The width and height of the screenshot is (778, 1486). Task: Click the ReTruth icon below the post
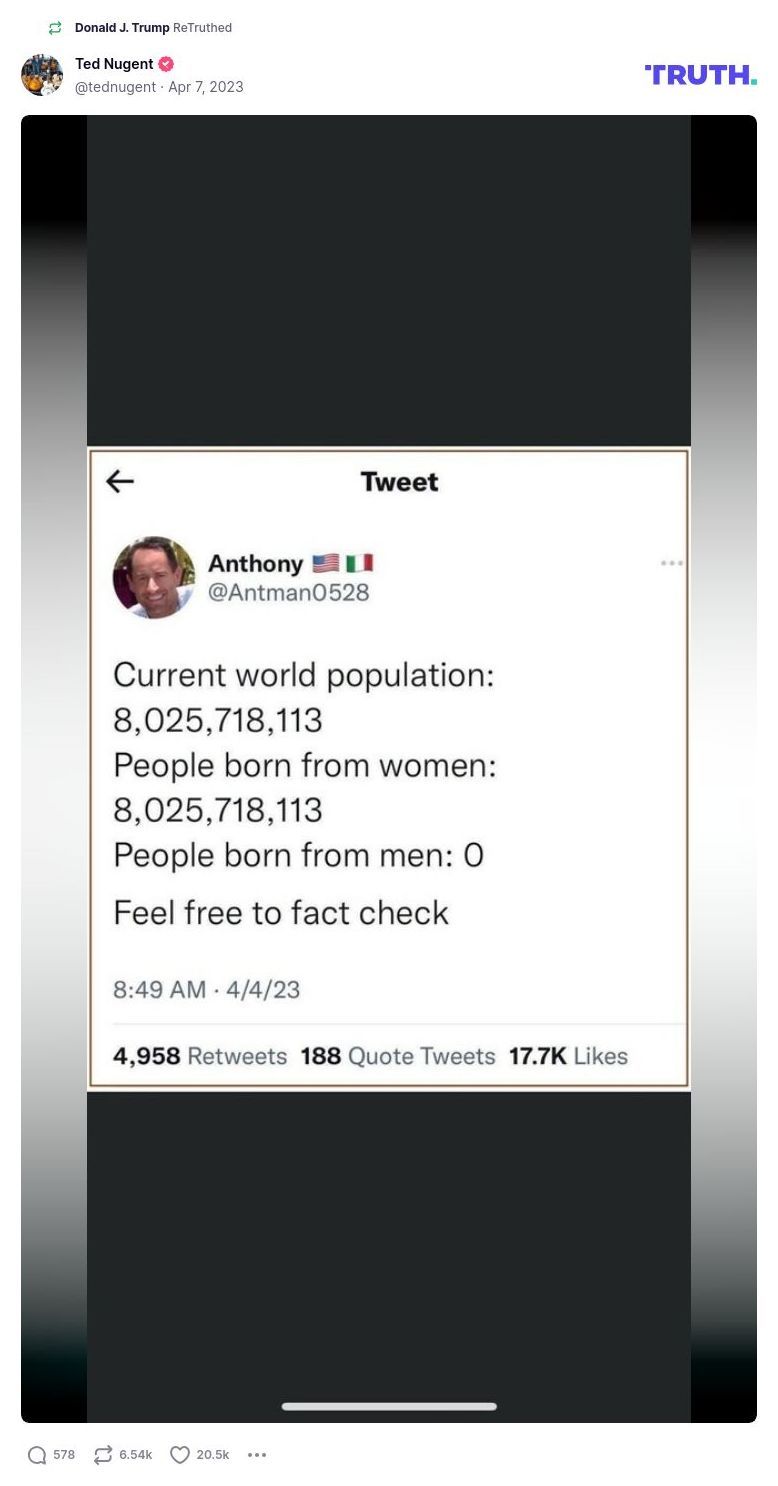(101, 1455)
